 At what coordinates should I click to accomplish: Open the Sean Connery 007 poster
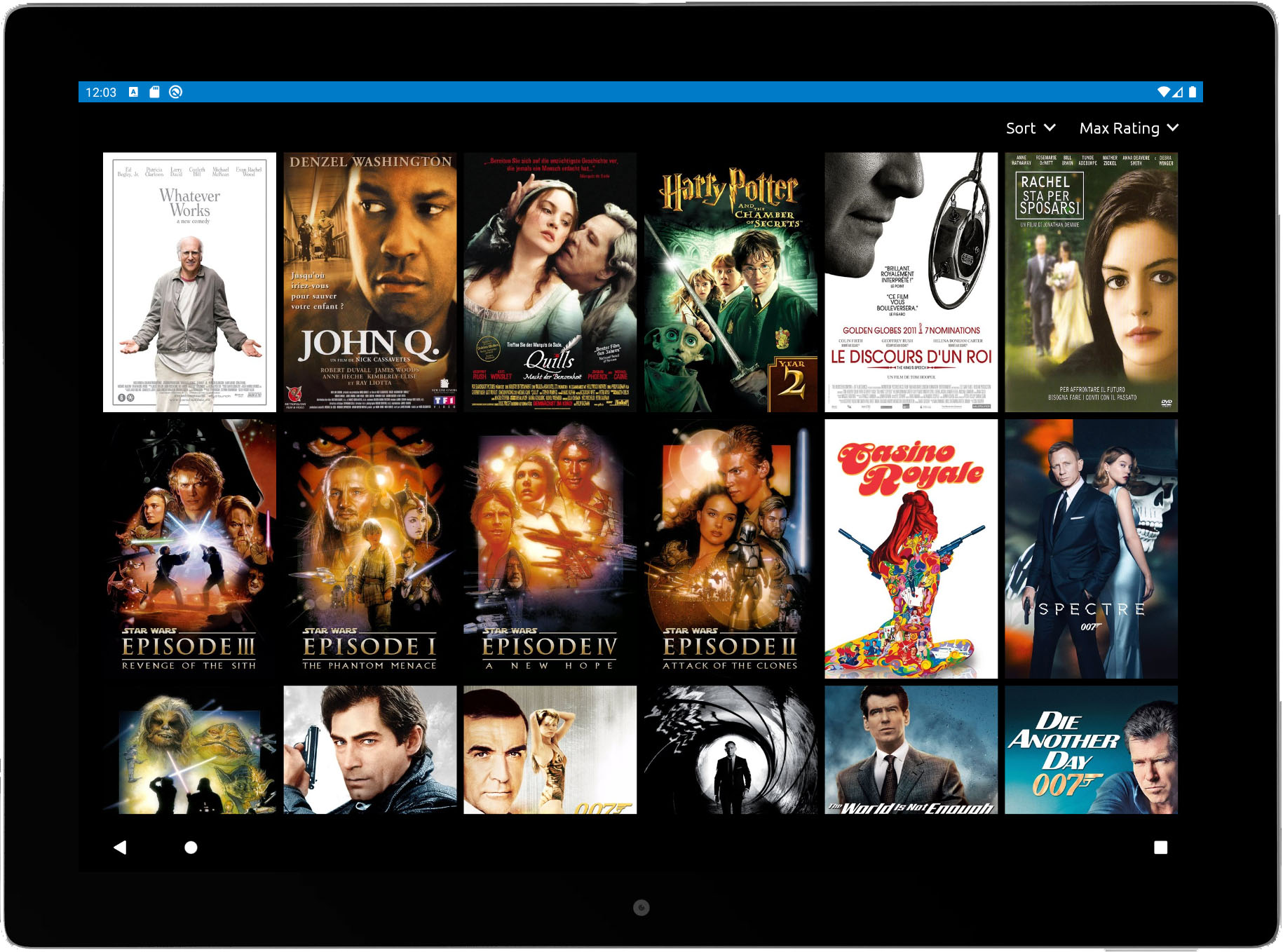pos(550,750)
